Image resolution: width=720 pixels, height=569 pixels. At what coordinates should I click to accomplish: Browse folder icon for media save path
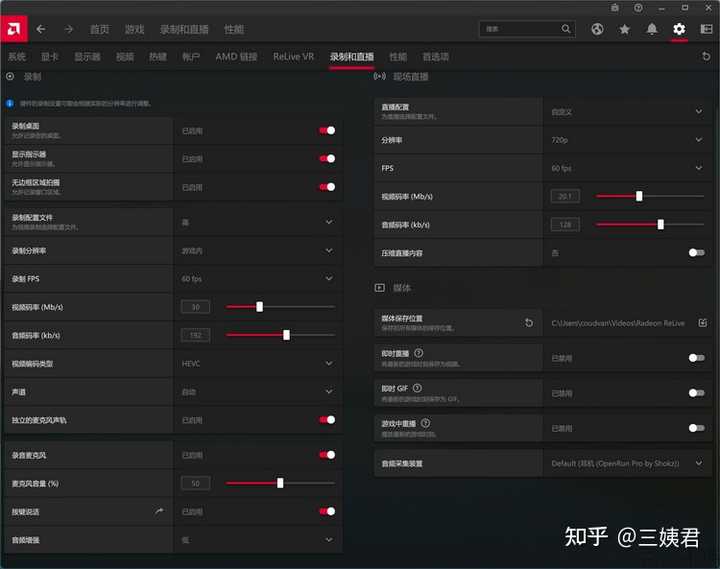(703, 323)
